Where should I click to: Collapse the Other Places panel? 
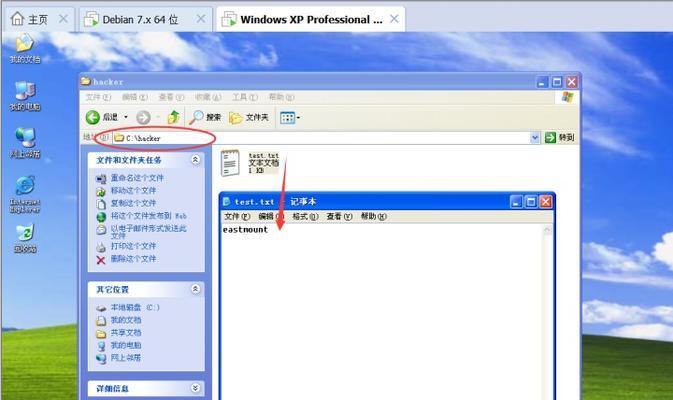(195, 289)
